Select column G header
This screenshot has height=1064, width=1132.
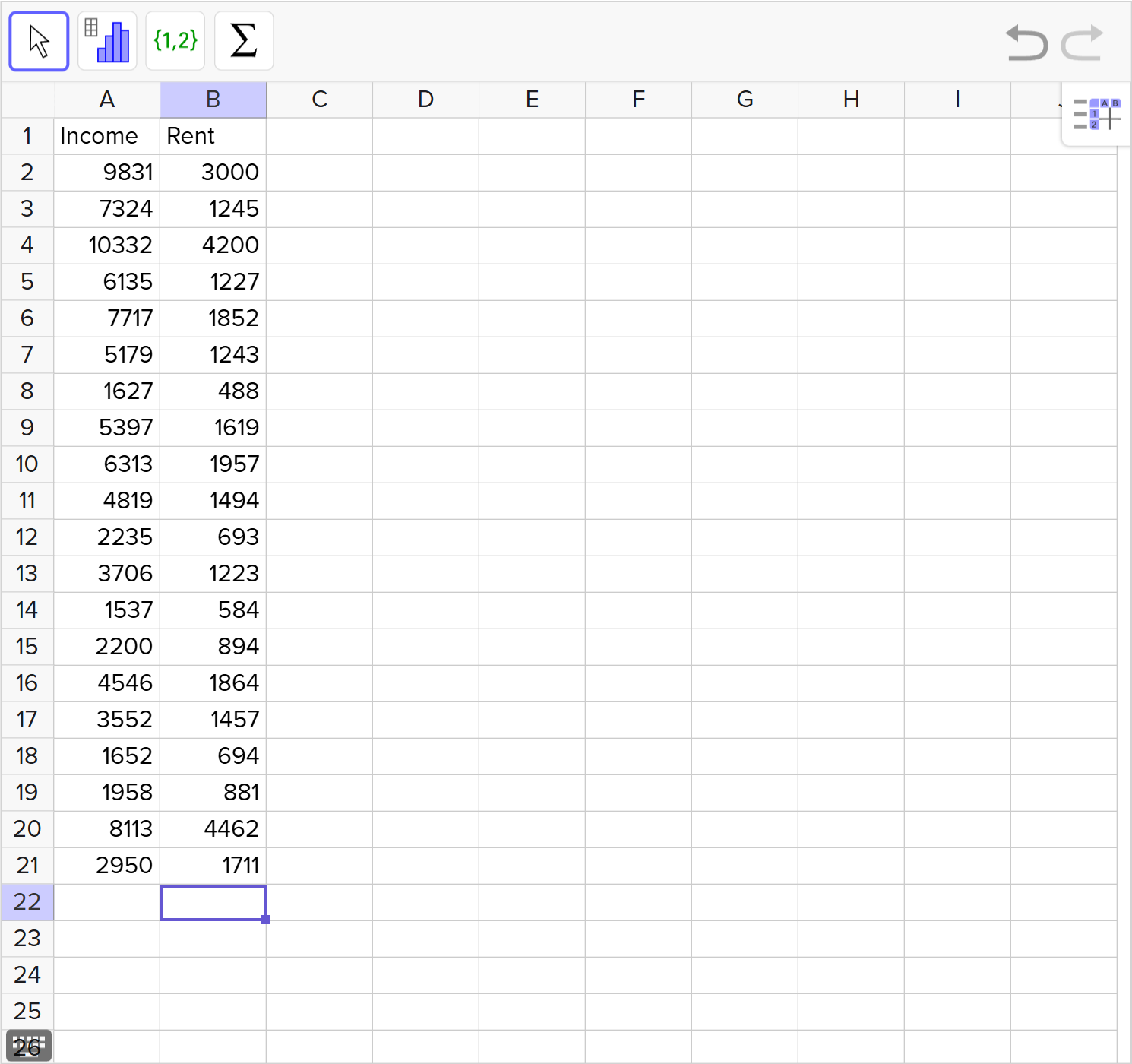[x=745, y=100]
